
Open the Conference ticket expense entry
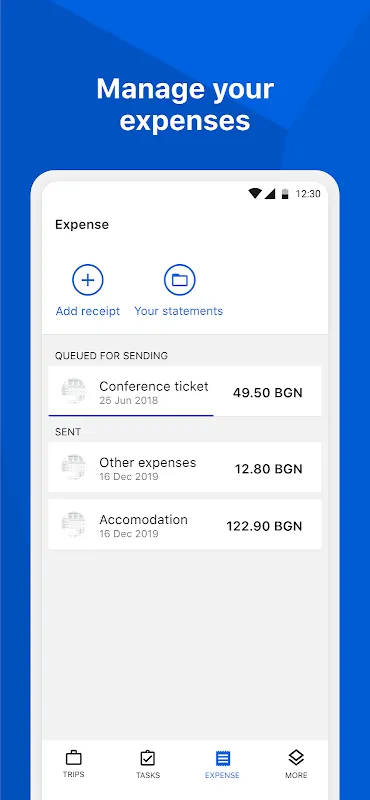click(185, 391)
